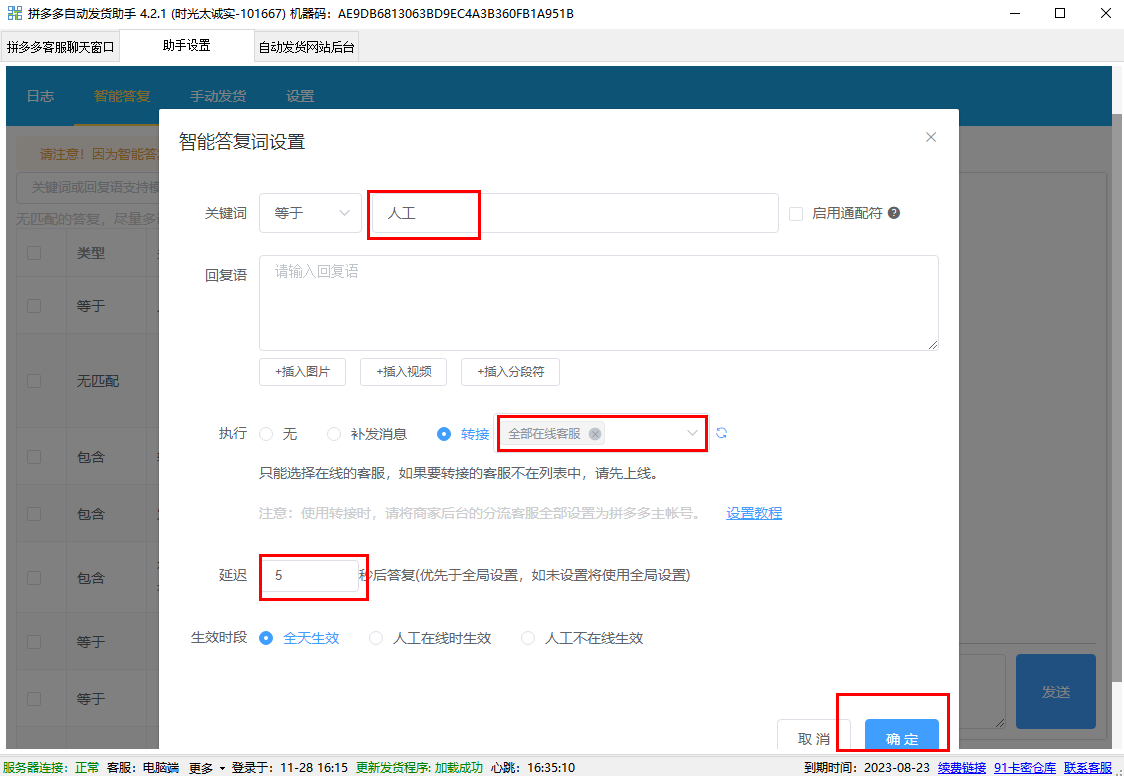Viewport: 1124px width, 776px height.
Task: Click the +插入图片 button
Action: point(303,372)
